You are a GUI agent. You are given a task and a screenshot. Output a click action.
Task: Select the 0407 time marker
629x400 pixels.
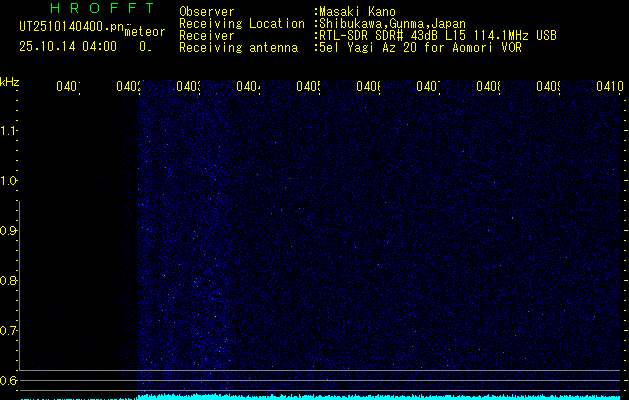[428, 86]
